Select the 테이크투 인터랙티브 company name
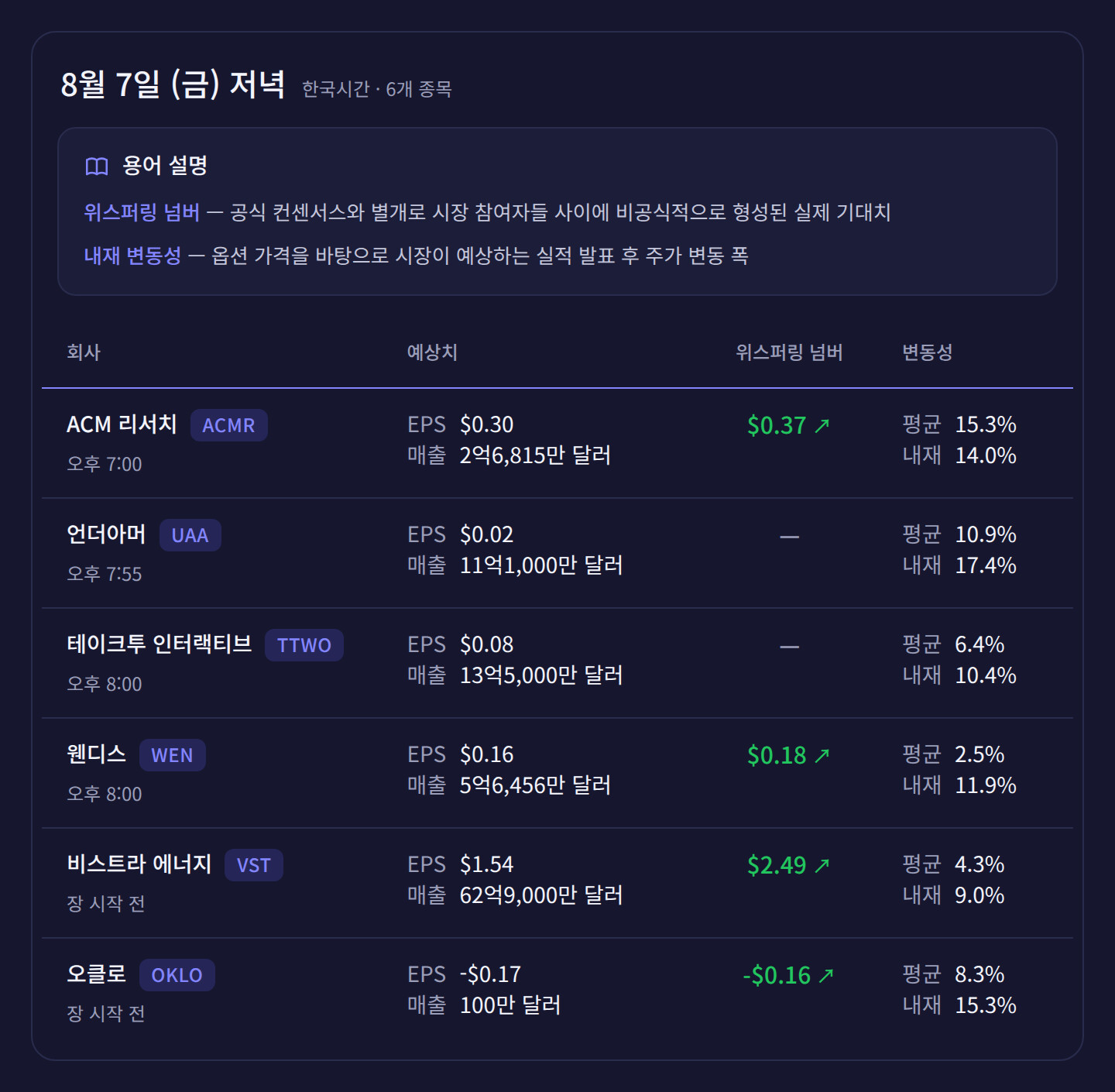This screenshot has height=1092, width=1115. [x=160, y=644]
